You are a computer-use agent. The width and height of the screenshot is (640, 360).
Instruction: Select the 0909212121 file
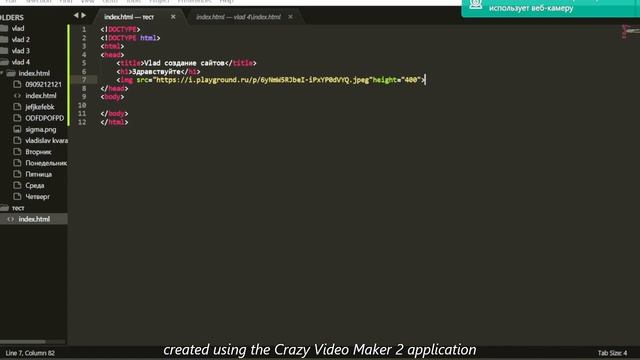click(43, 84)
